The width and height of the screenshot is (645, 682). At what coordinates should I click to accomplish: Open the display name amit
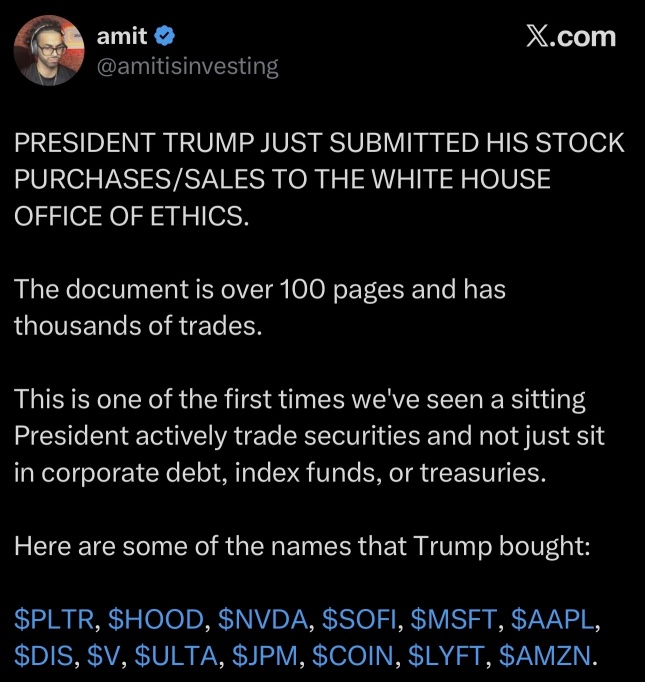tap(122, 36)
